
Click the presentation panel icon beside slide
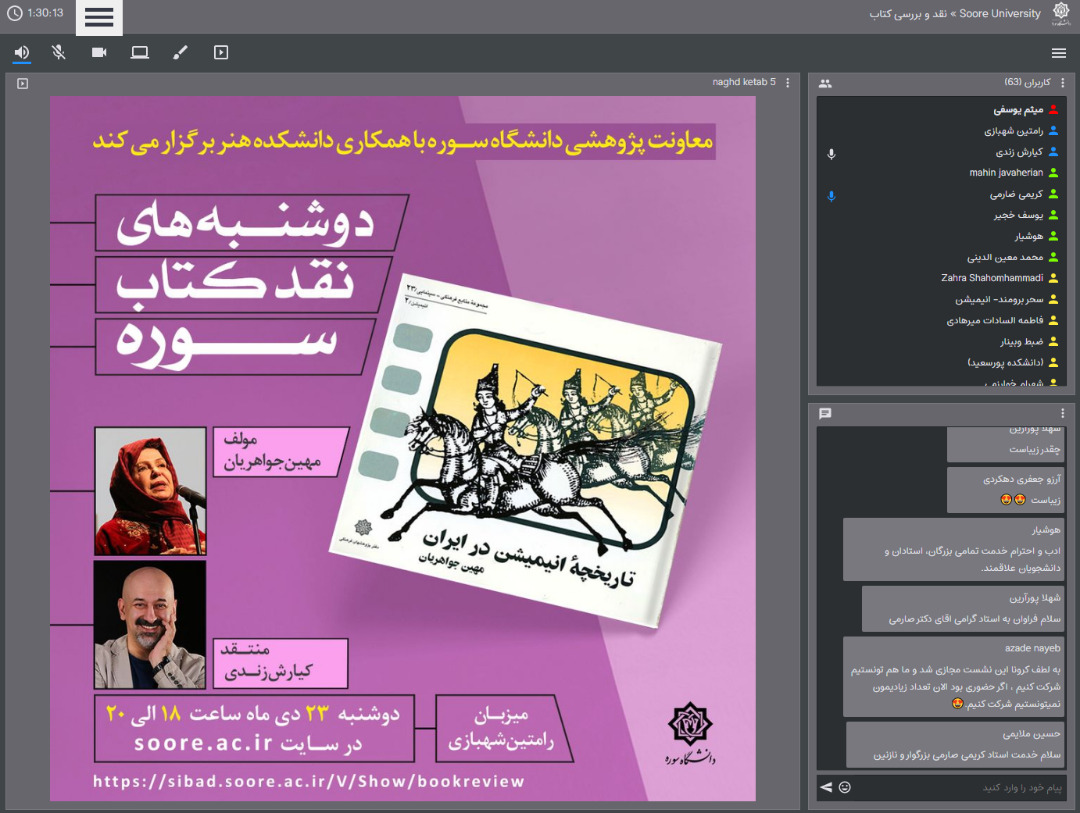pos(23,83)
